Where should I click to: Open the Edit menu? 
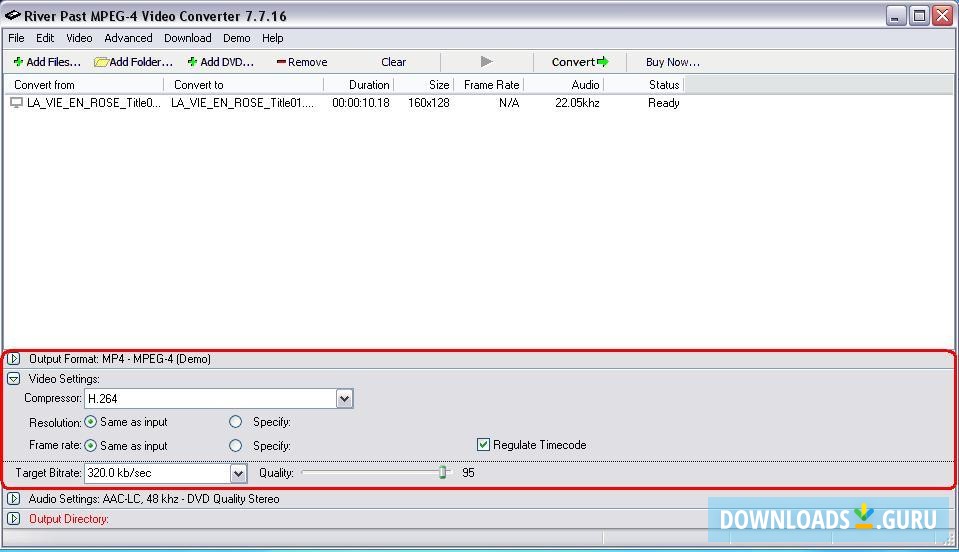coord(45,38)
